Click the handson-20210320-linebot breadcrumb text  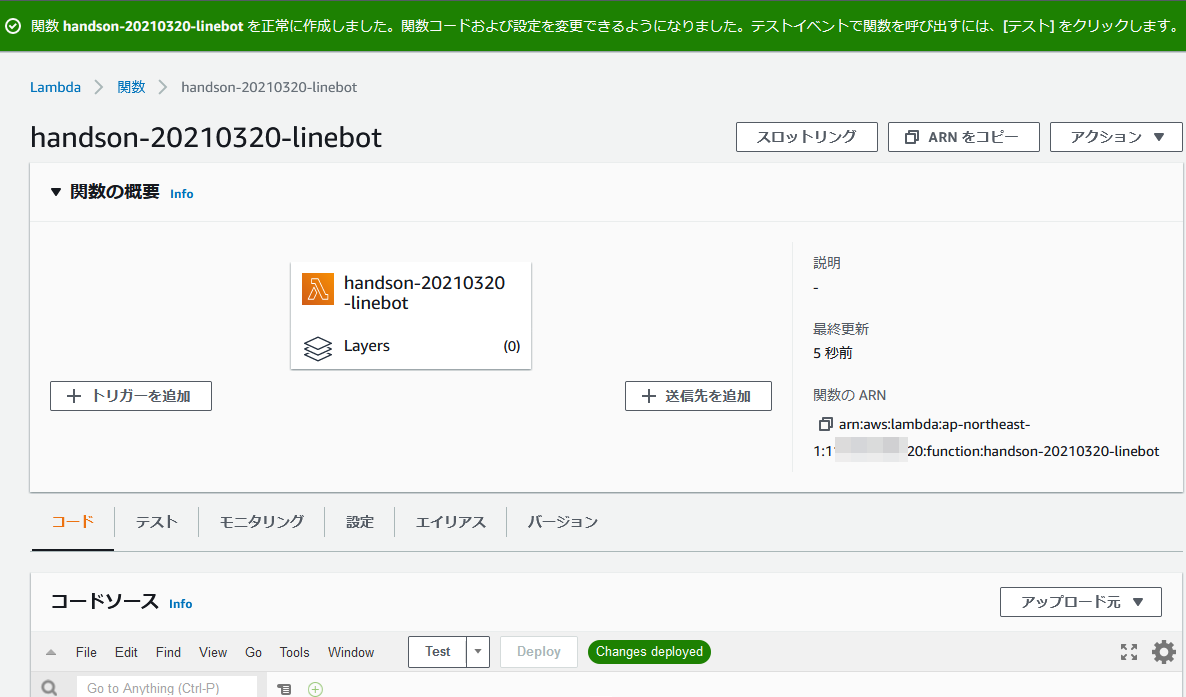269,87
